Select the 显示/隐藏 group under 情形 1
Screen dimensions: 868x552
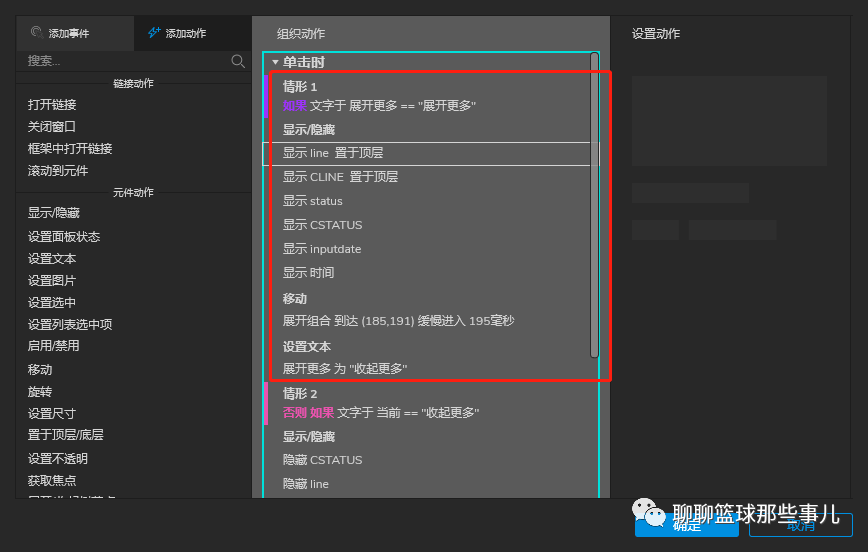click(x=309, y=130)
